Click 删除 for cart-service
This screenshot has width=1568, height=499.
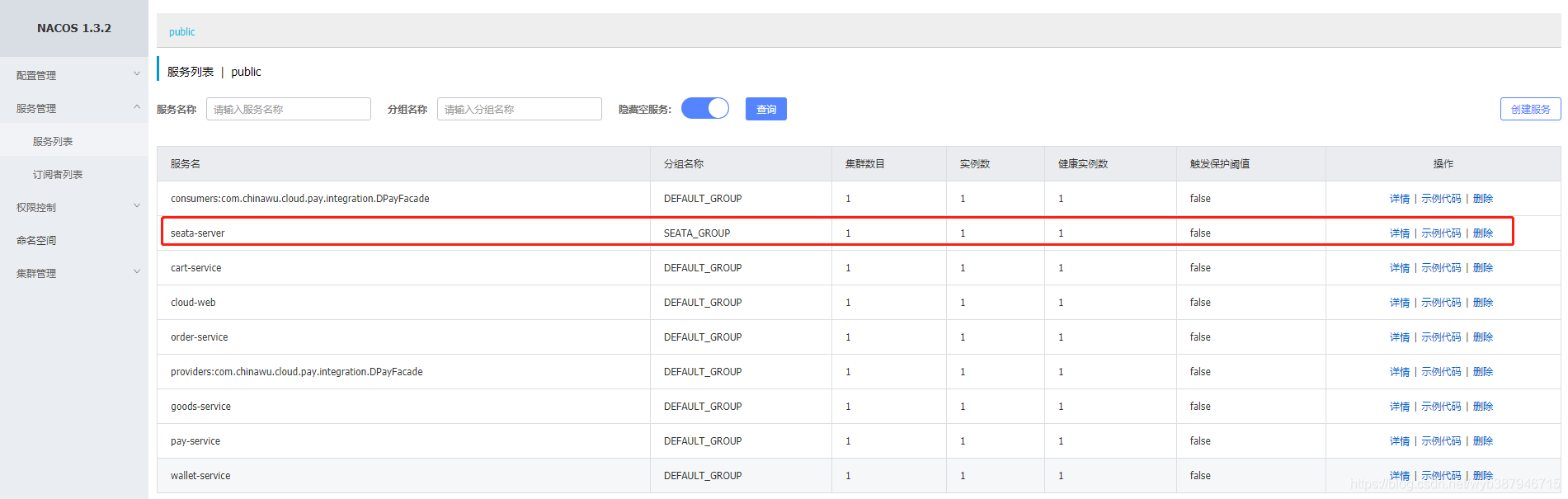1483,268
